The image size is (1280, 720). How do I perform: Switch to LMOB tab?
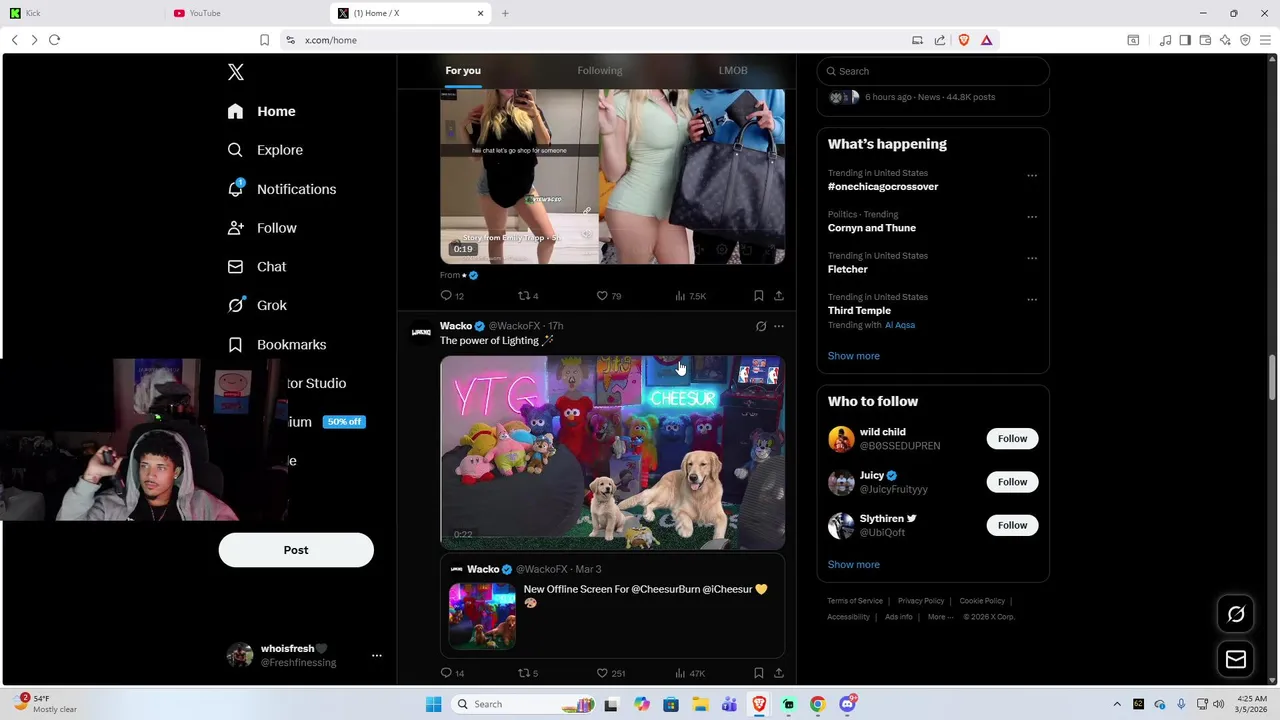click(733, 71)
